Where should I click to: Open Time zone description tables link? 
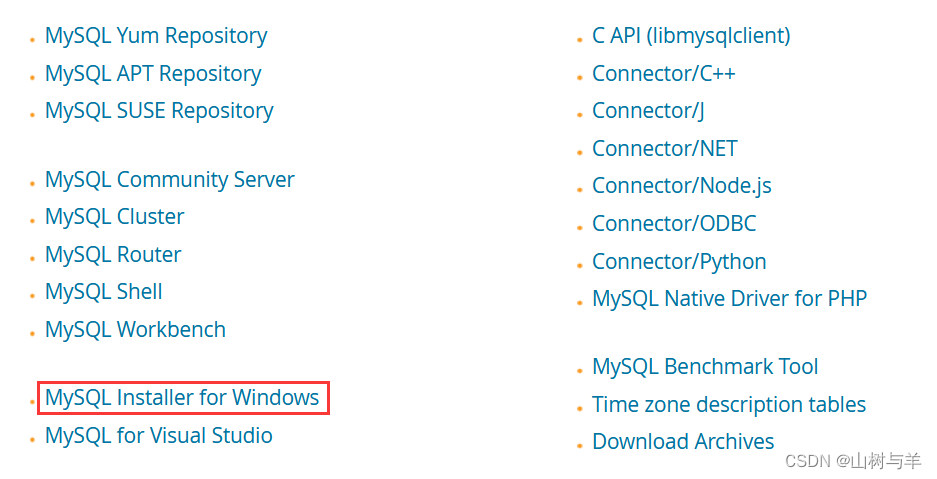729,404
